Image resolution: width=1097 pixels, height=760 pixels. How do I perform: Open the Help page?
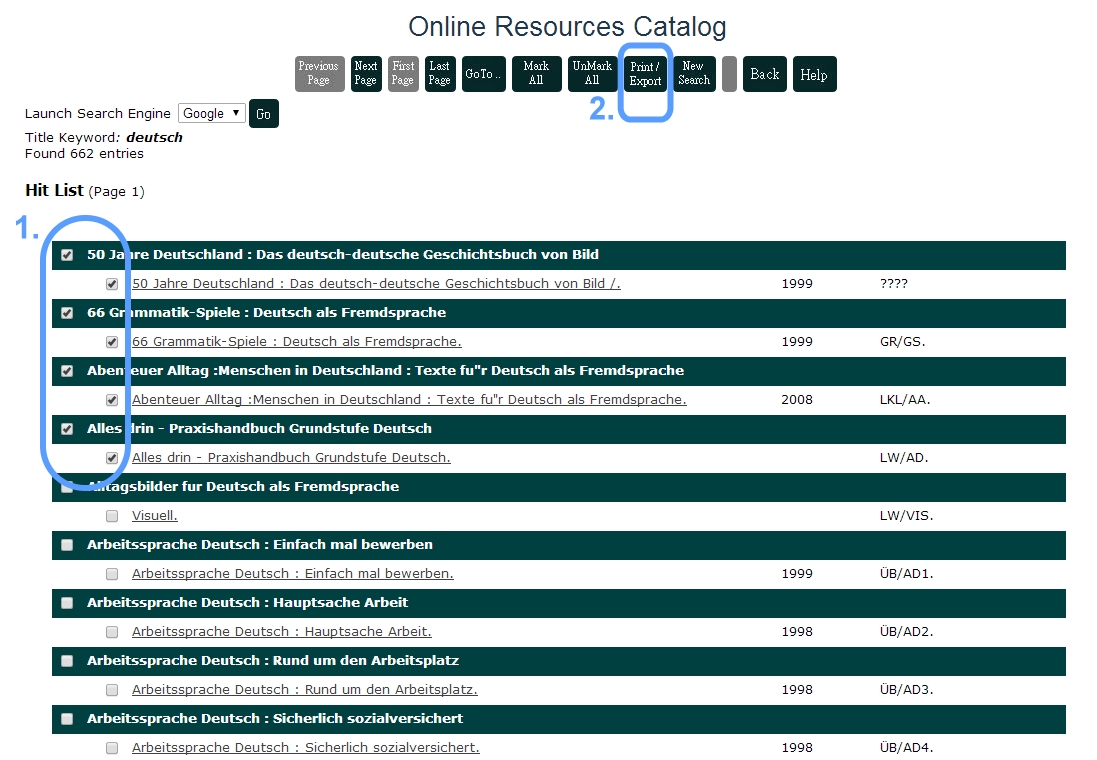(x=814, y=74)
